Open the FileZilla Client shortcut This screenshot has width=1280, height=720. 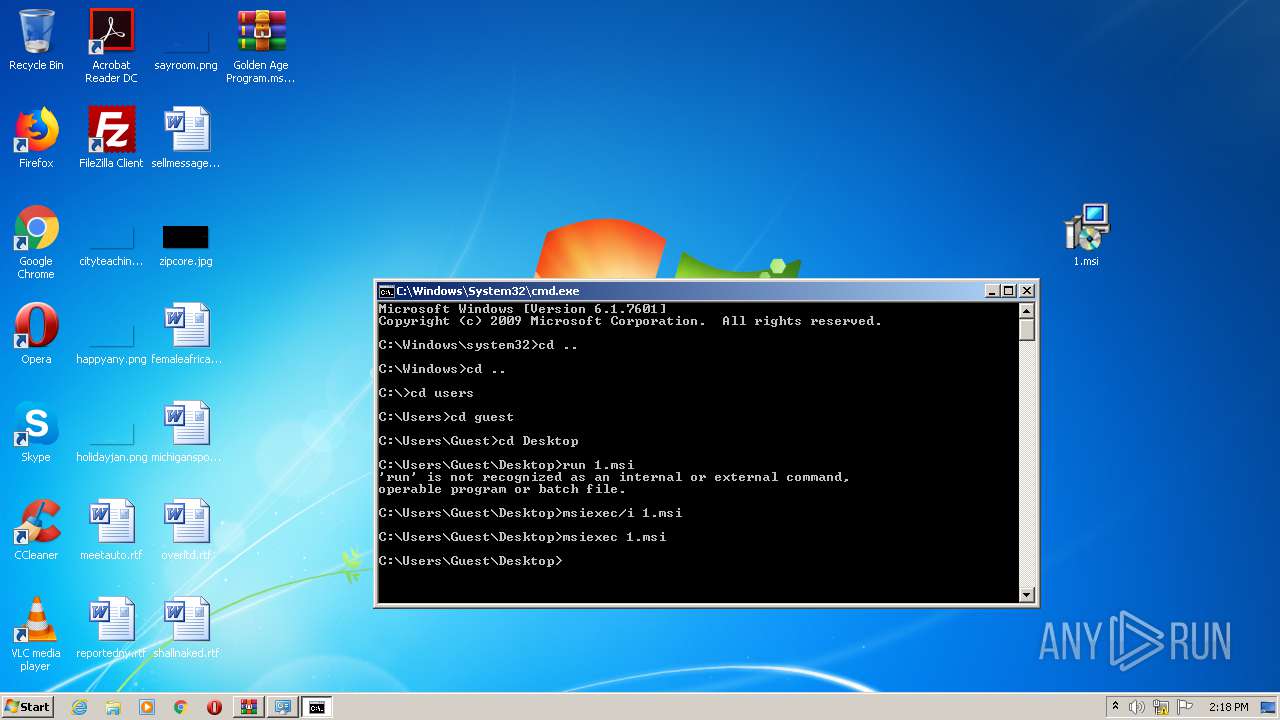click(111, 138)
